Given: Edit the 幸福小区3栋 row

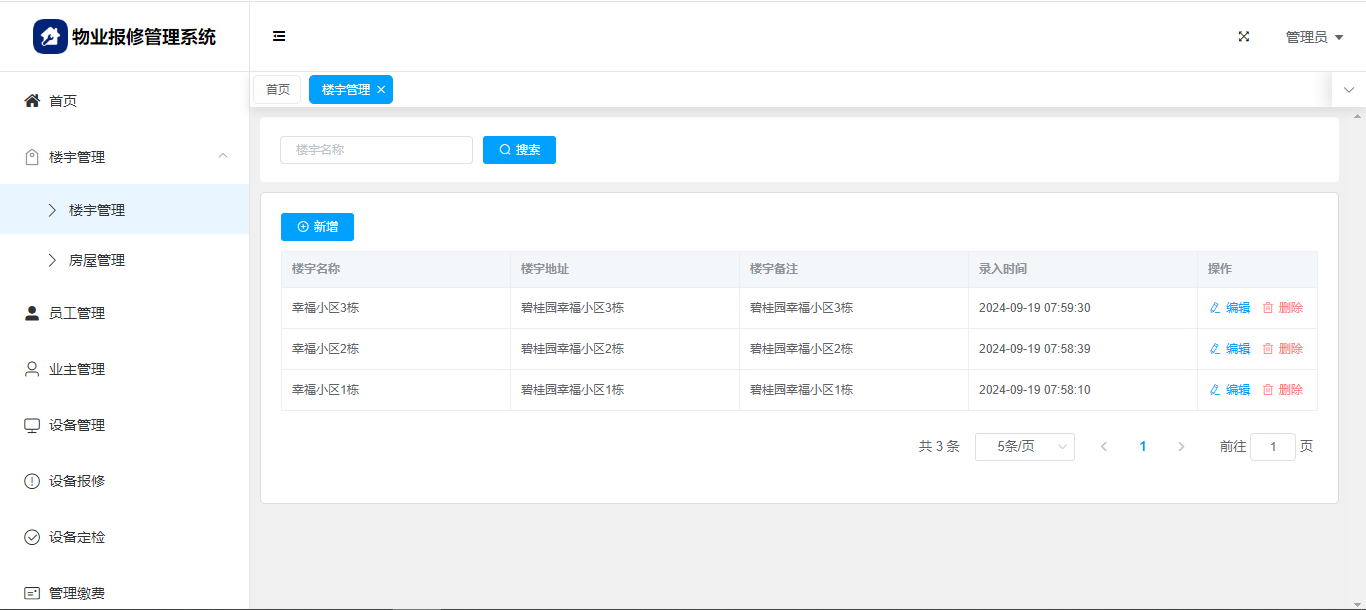Looking at the screenshot, I should pyautogui.click(x=1230, y=308).
